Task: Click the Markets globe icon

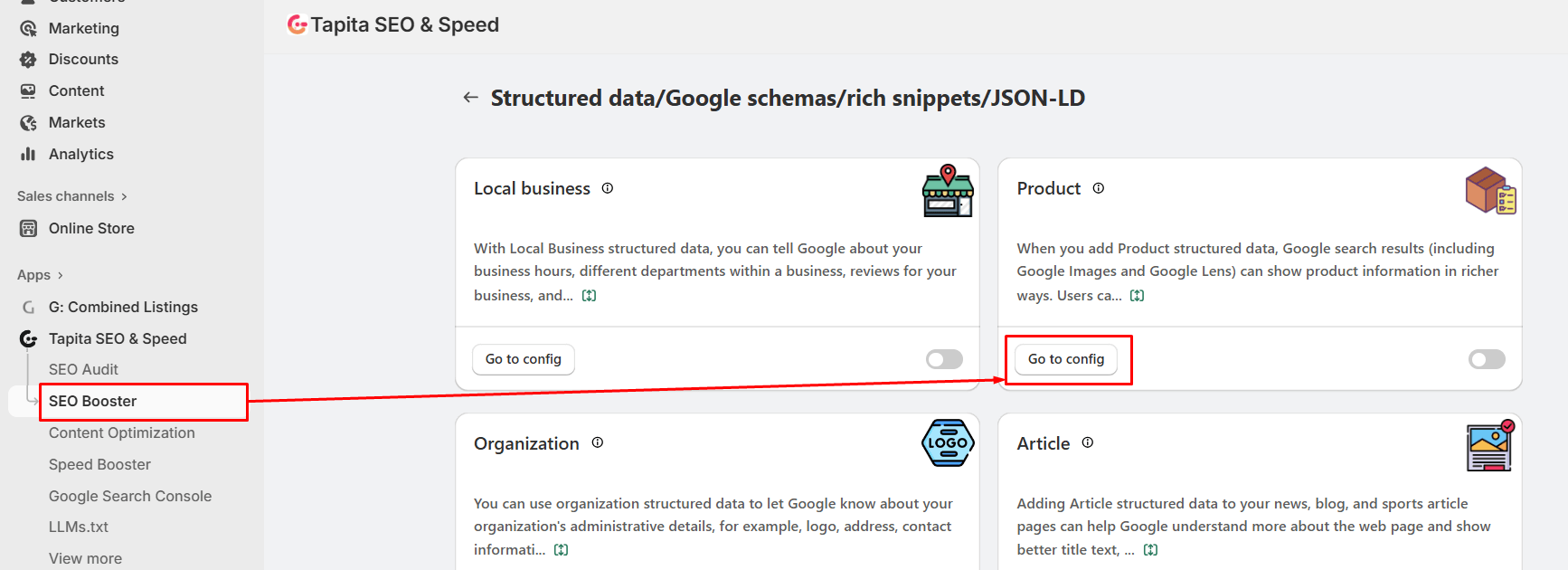Action: pos(28,123)
